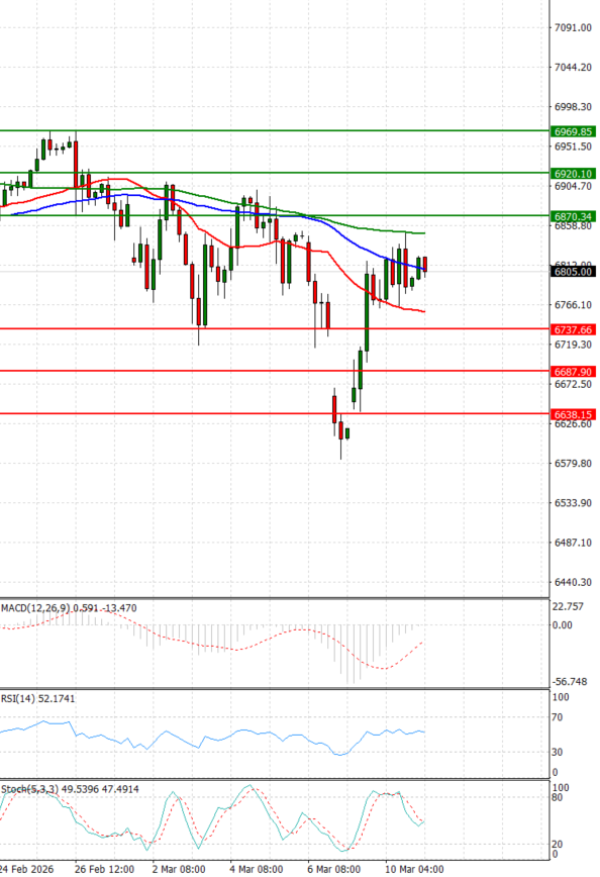Image resolution: width=600 pixels, height=877 pixels.
Task: Click the 6998.30 price axis value
Action: [x=573, y=107]
